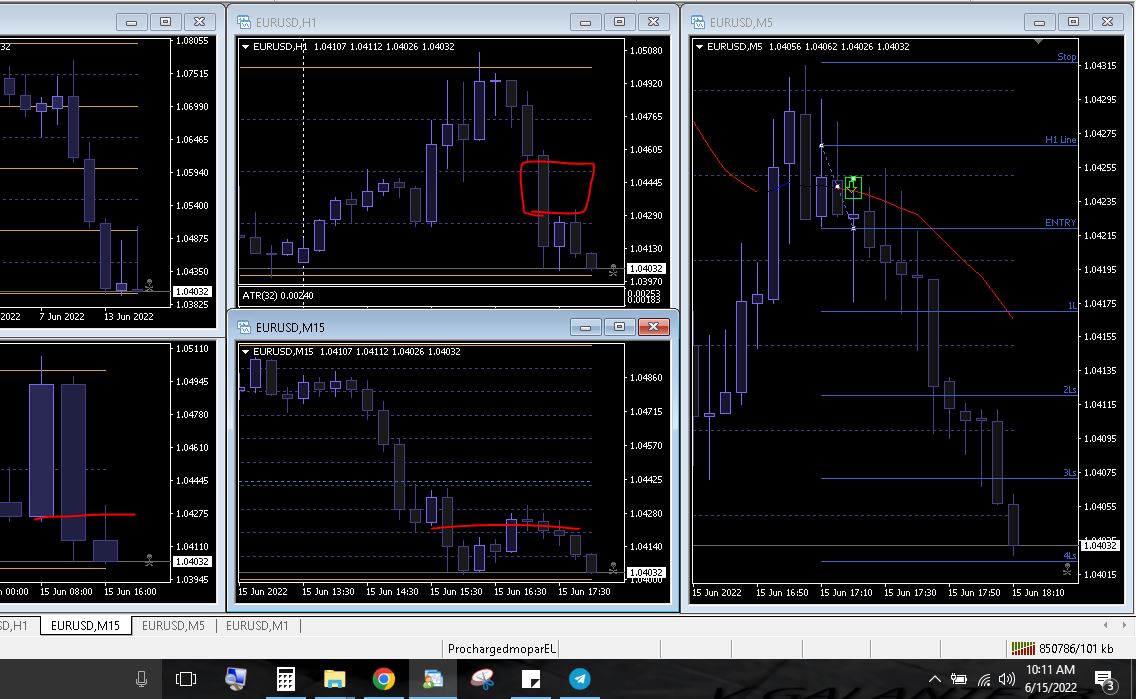The height and width of the screenshot is (699, 1136).
Task: Select the 2Ls level label on M5 chart
Action: pos(1070,390)
